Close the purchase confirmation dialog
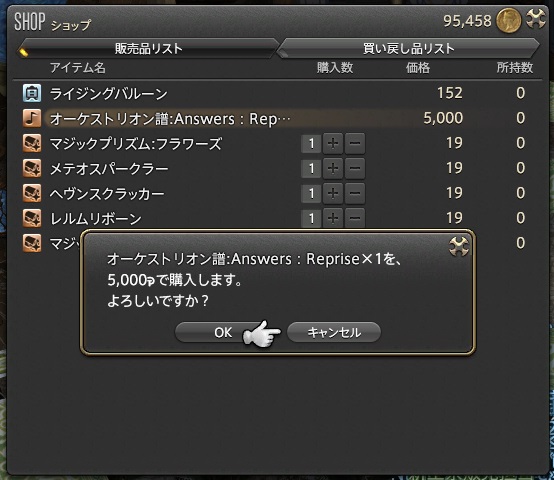Screen dimensions: 554x480 coord(459,246)
